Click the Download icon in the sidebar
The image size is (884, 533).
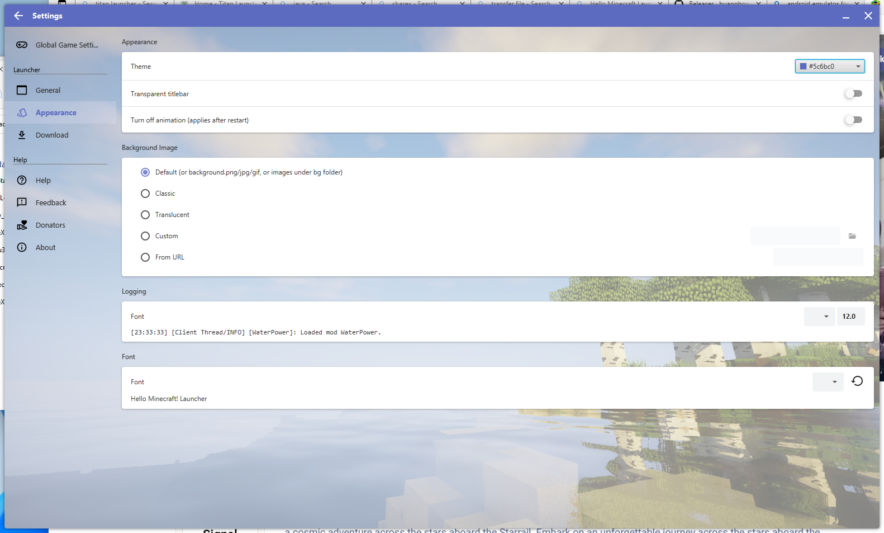coord(22,135)
